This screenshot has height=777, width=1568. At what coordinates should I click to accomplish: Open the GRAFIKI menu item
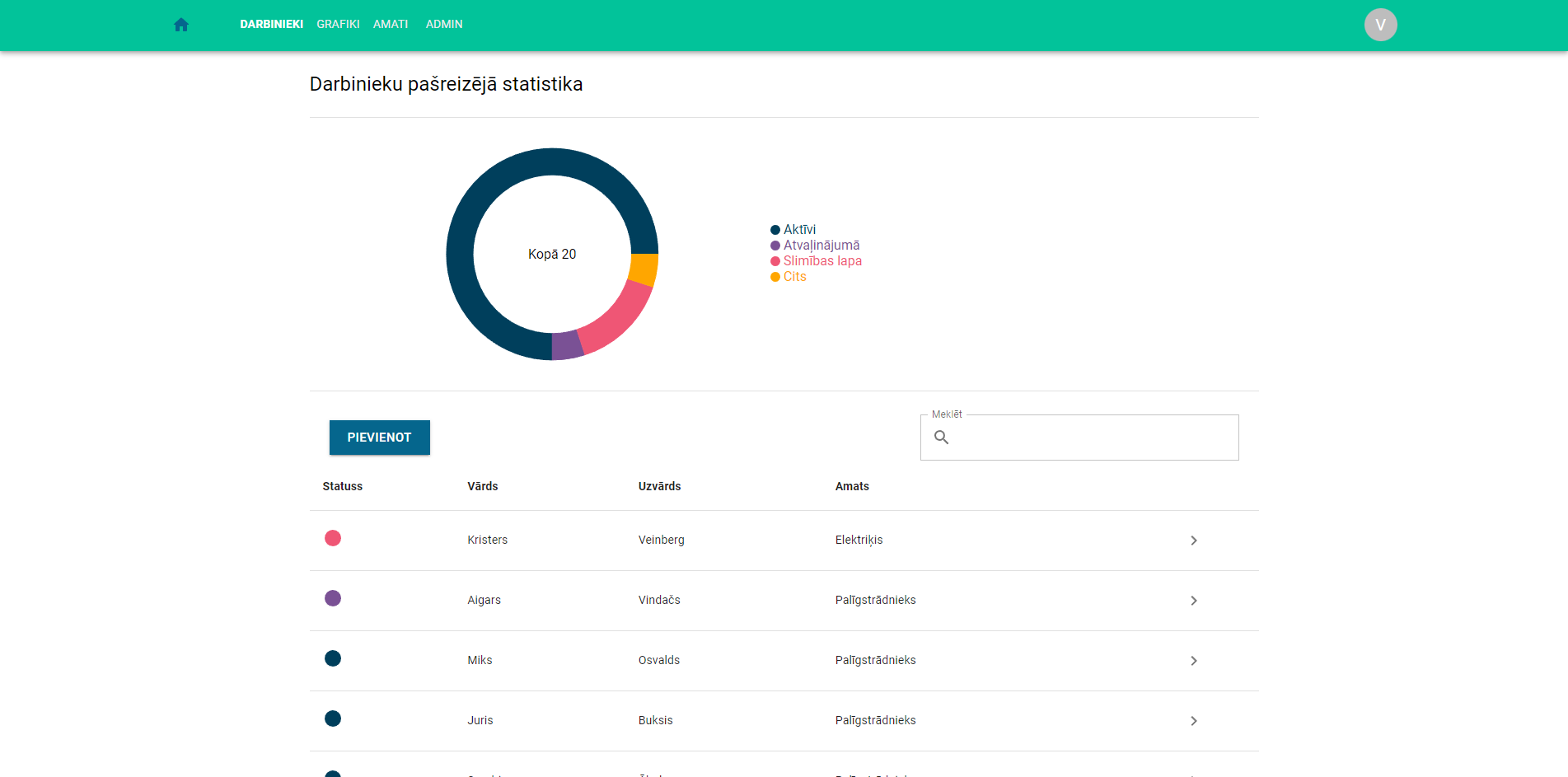click(338, 24)
